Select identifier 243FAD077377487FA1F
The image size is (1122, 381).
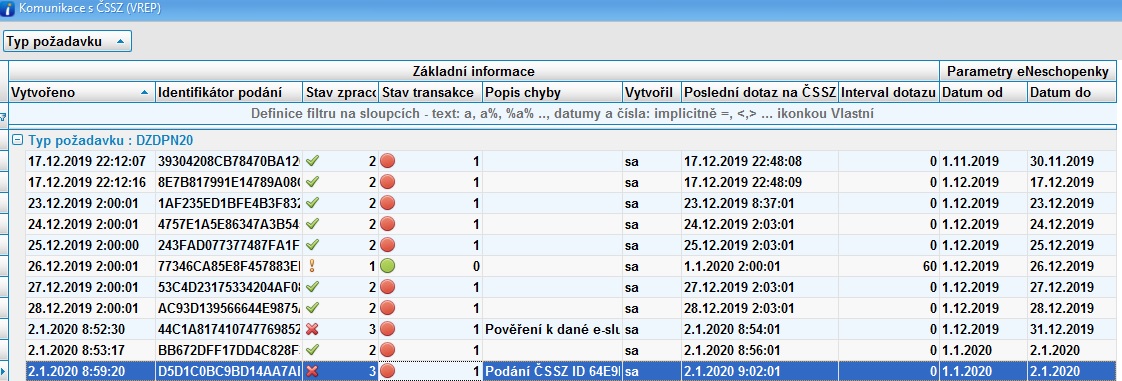tap(228, 245)
